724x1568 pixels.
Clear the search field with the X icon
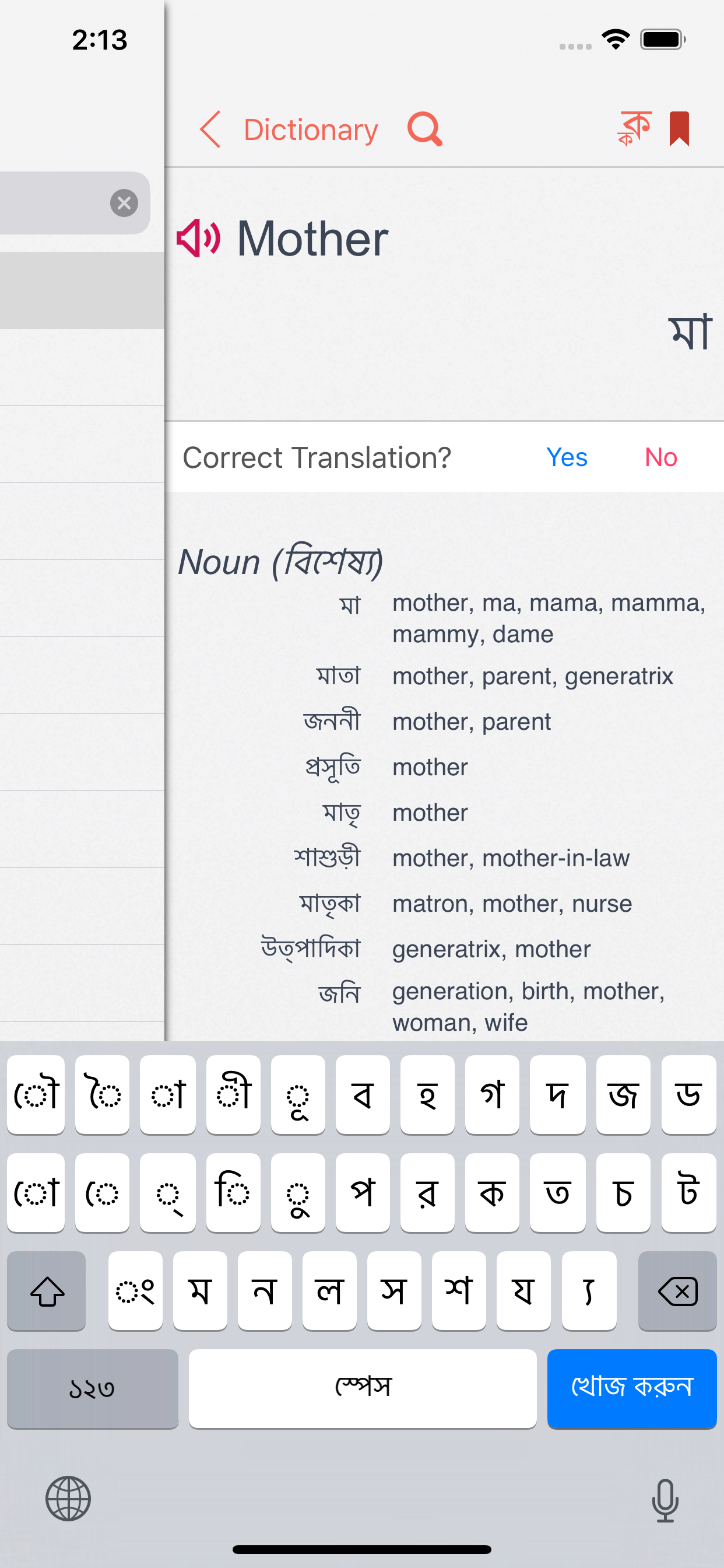click(x=124, y=202)
